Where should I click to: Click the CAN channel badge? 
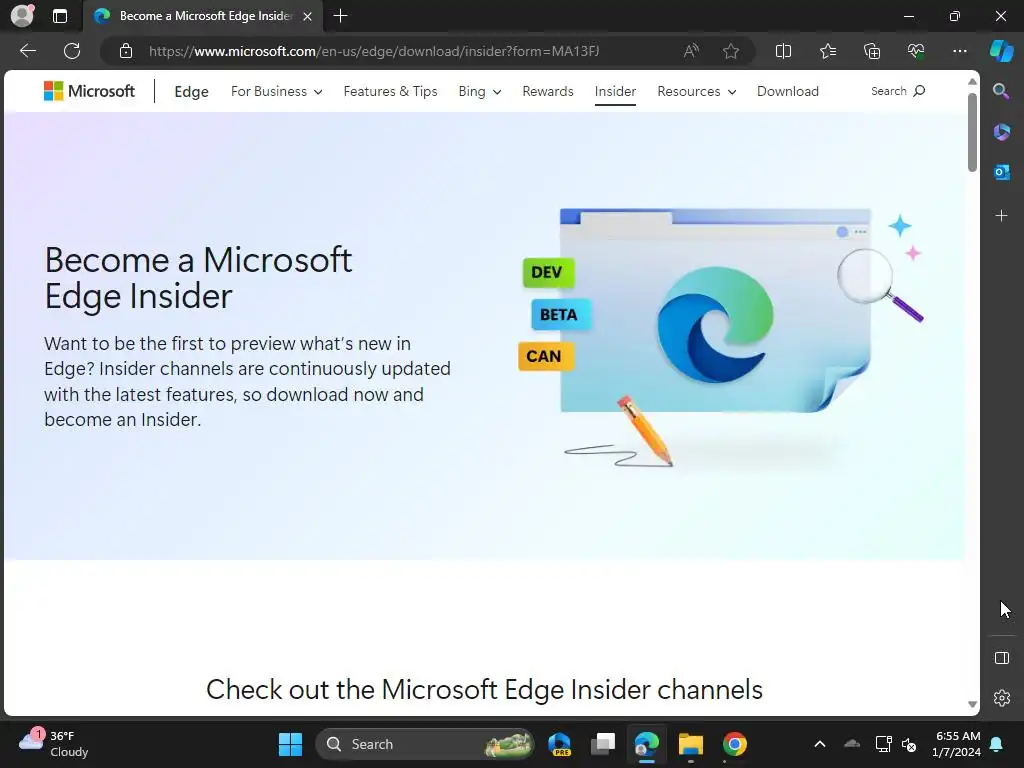546,356
